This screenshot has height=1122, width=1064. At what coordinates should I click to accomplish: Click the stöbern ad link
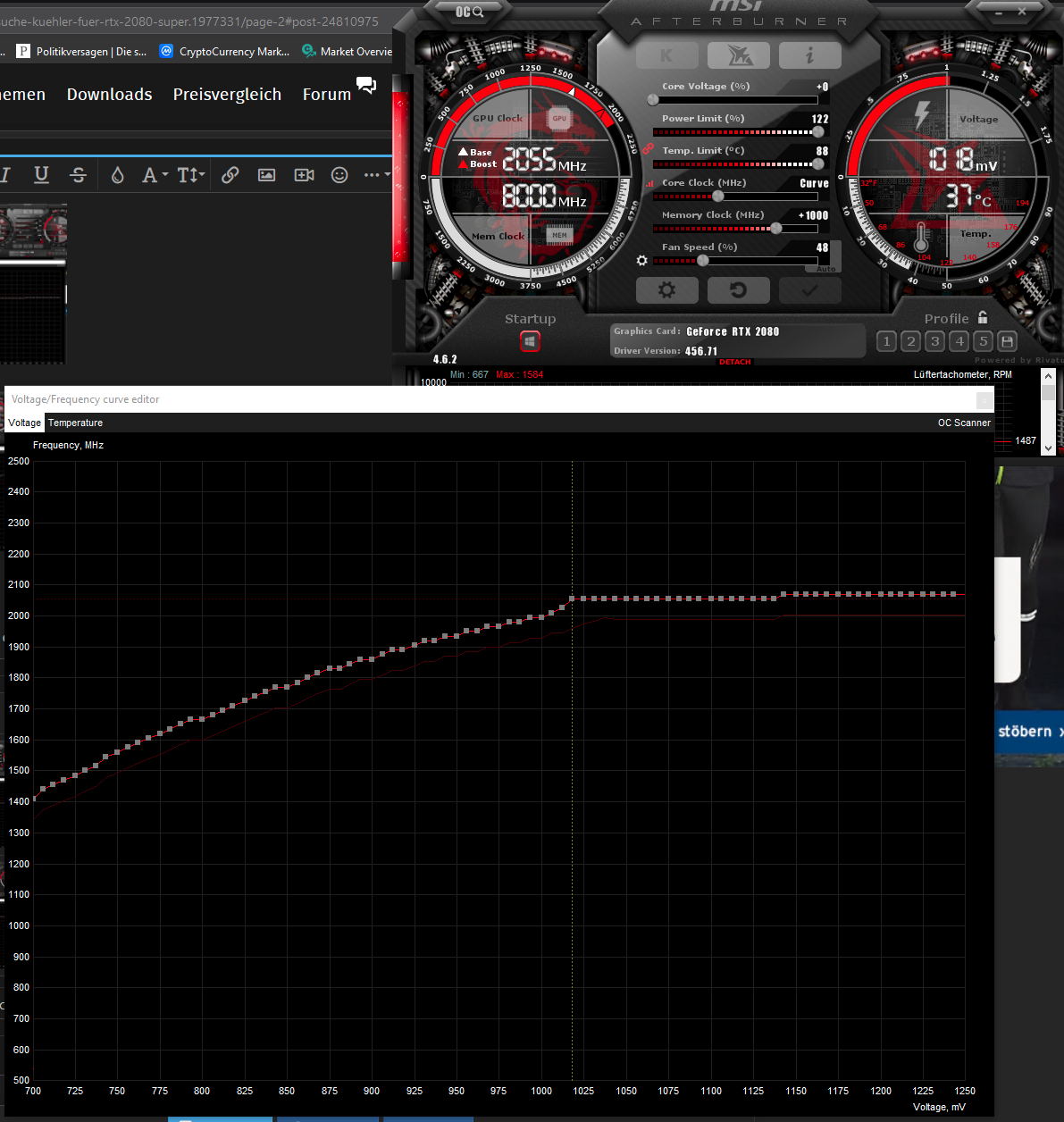pos(1029,732)
